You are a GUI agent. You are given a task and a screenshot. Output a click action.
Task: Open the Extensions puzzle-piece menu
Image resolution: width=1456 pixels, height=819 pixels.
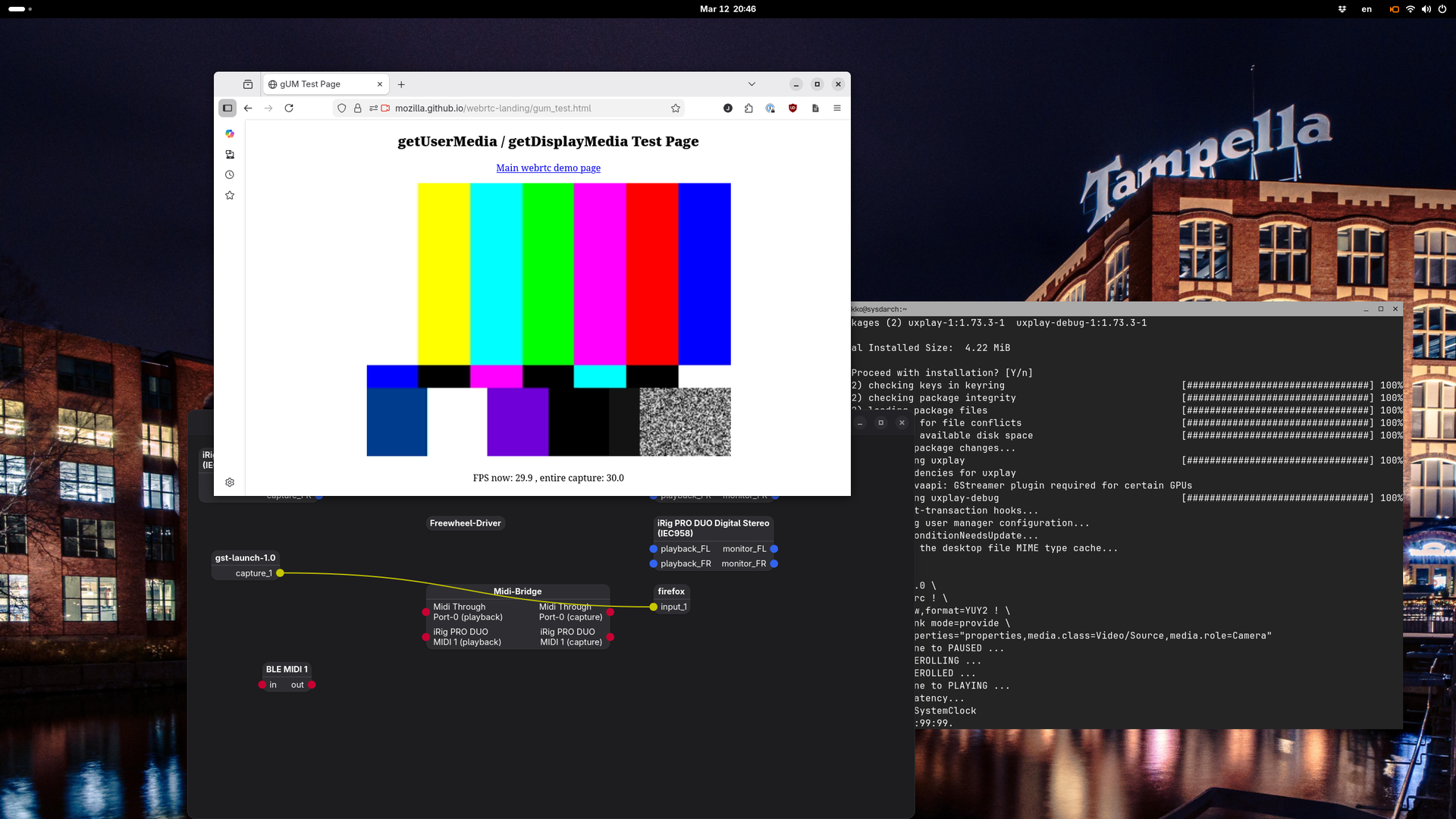click(748, 108)
